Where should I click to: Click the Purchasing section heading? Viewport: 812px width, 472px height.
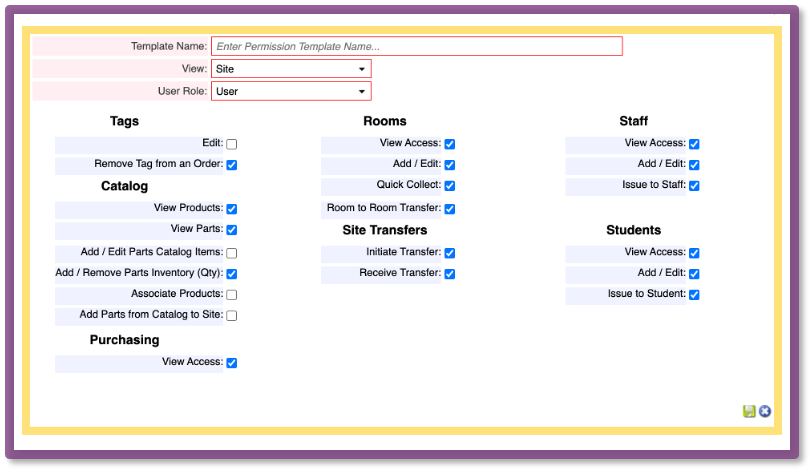pos(124,340)
